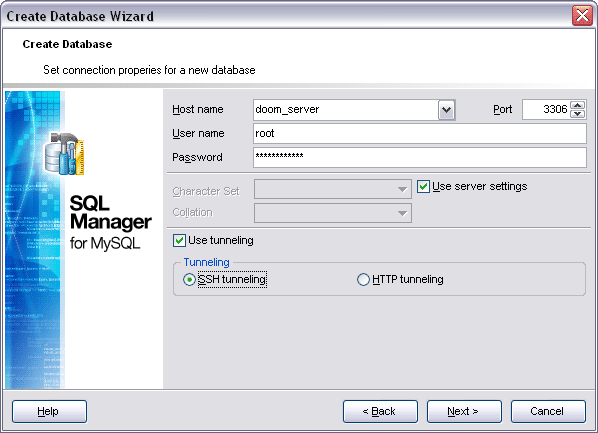Proceed with the Next button
This screenshot has height=433, width=598.
coord(464,411)
